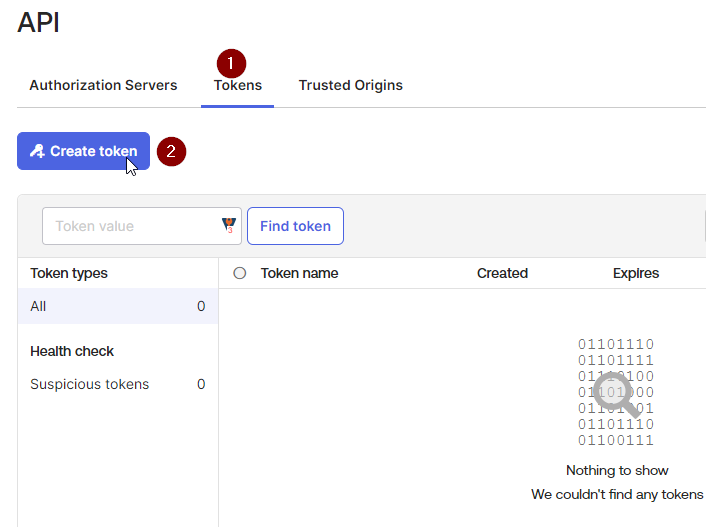The width and height of the screenshot is (706, 527).
Task: Click the extension icon inside Token value field
Action: tap(229, 225)
